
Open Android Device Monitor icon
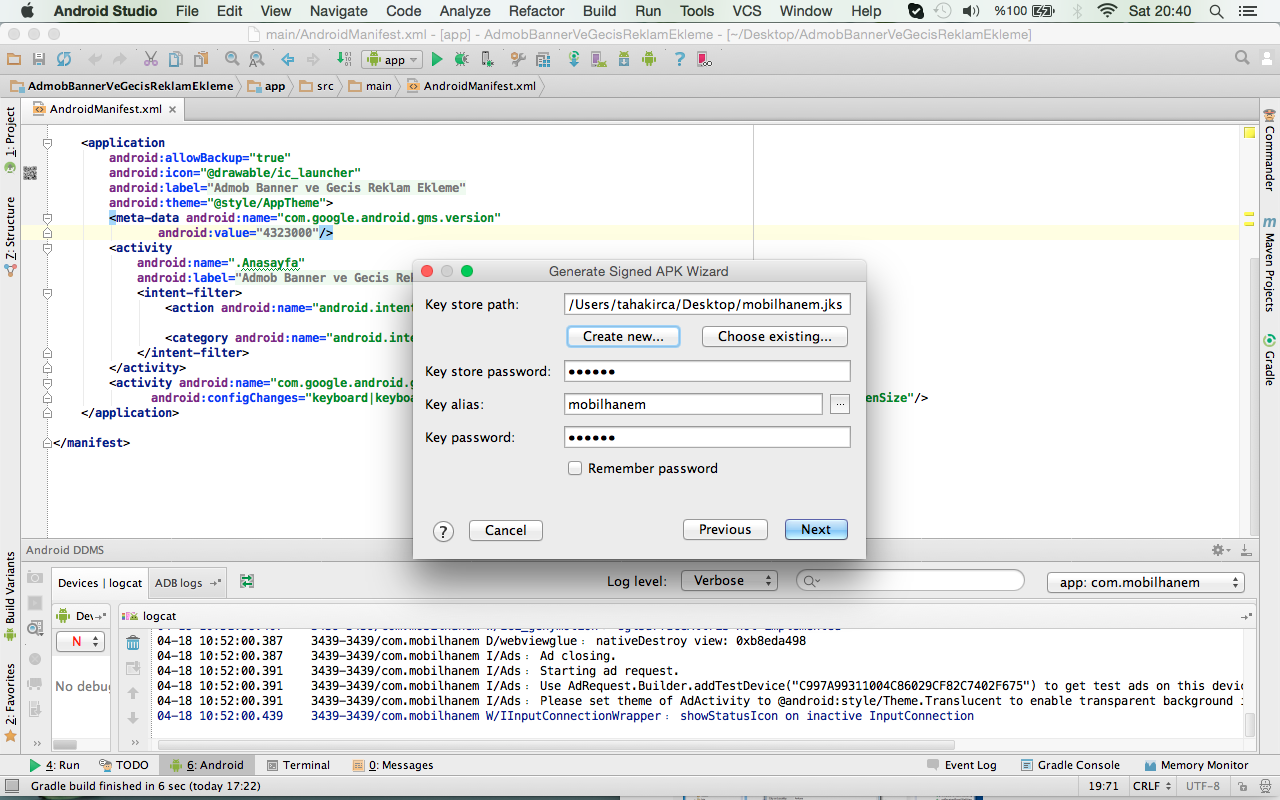649,60
